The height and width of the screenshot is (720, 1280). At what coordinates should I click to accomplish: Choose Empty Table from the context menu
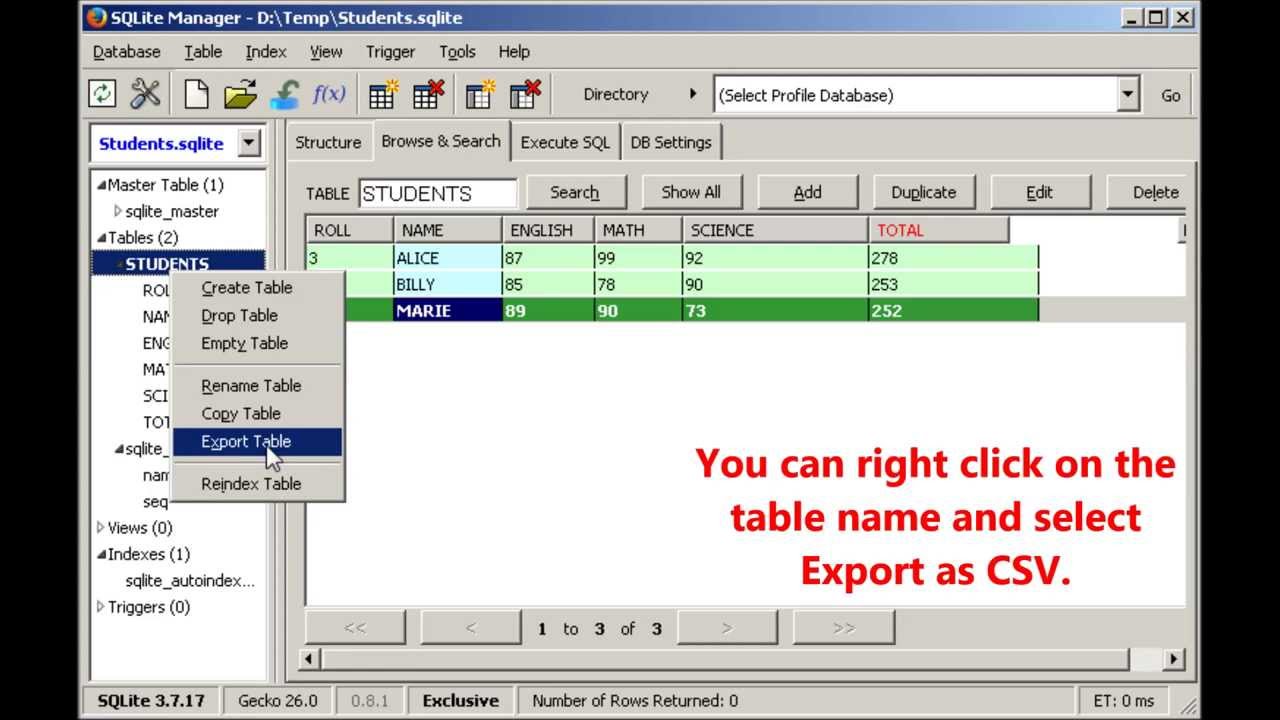tap(258, 344)
